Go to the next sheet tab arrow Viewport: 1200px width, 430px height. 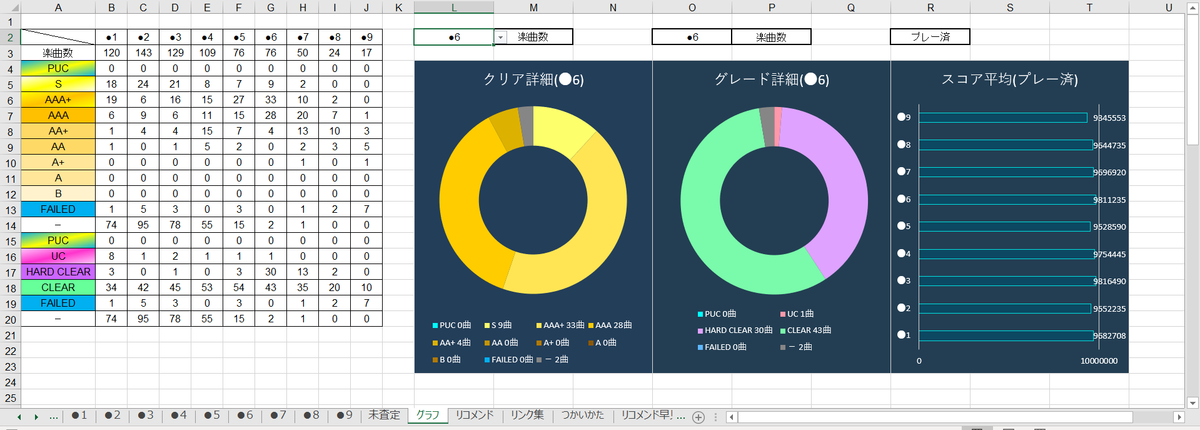tap(38, 416)
